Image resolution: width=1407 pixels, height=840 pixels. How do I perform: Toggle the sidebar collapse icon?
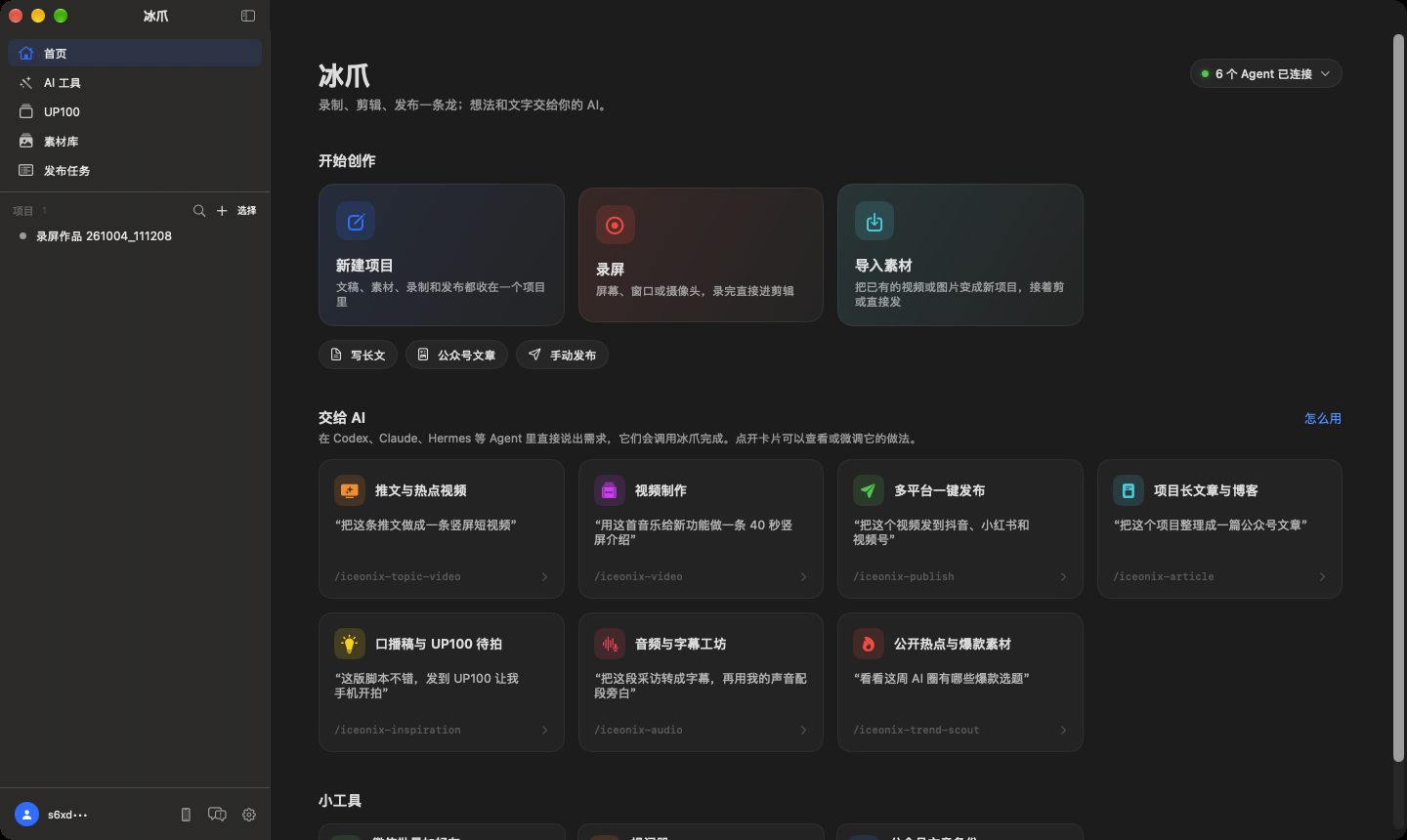248,16
